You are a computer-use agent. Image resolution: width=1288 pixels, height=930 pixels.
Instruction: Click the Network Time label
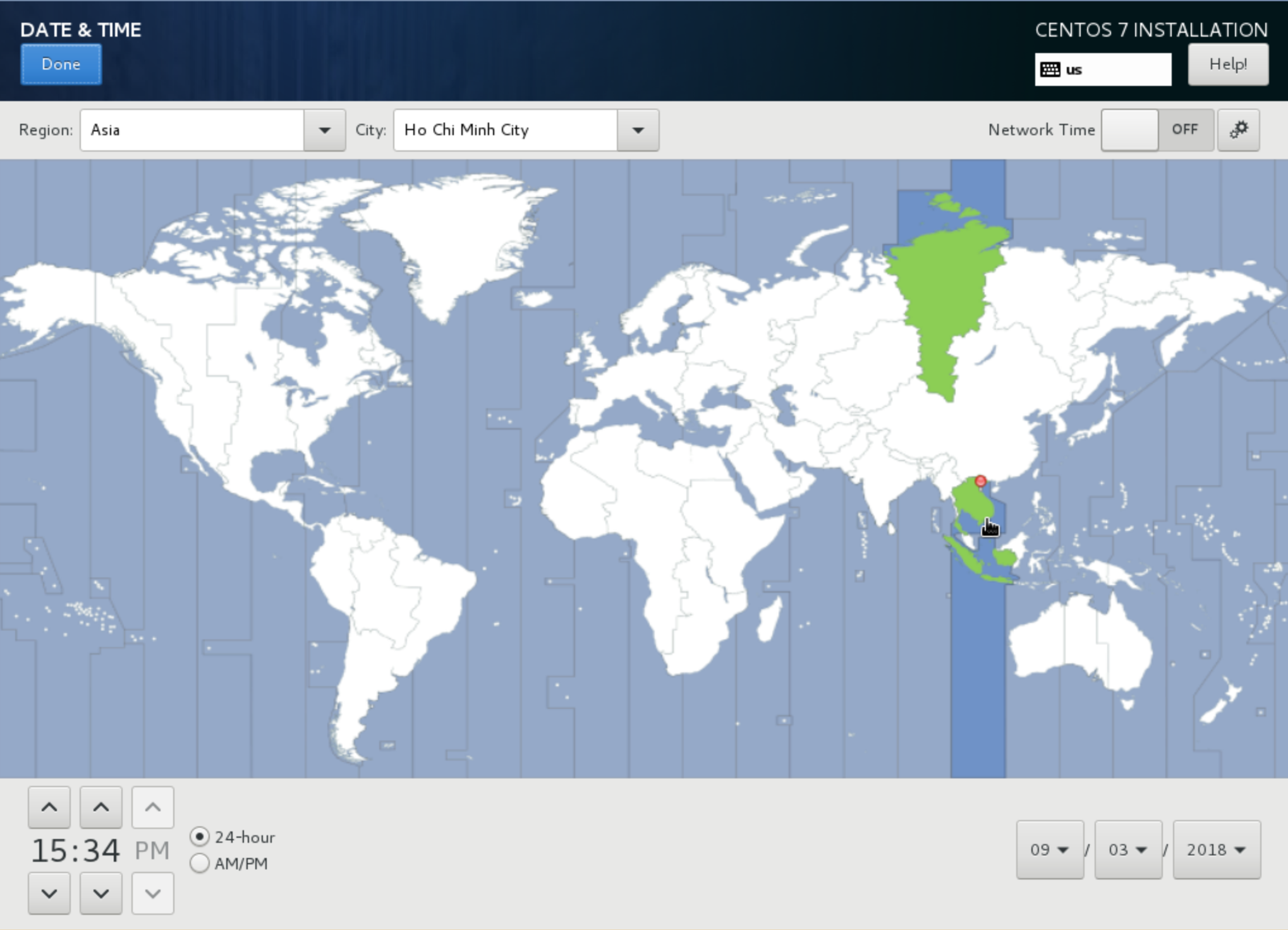[x=1042, y=130]
